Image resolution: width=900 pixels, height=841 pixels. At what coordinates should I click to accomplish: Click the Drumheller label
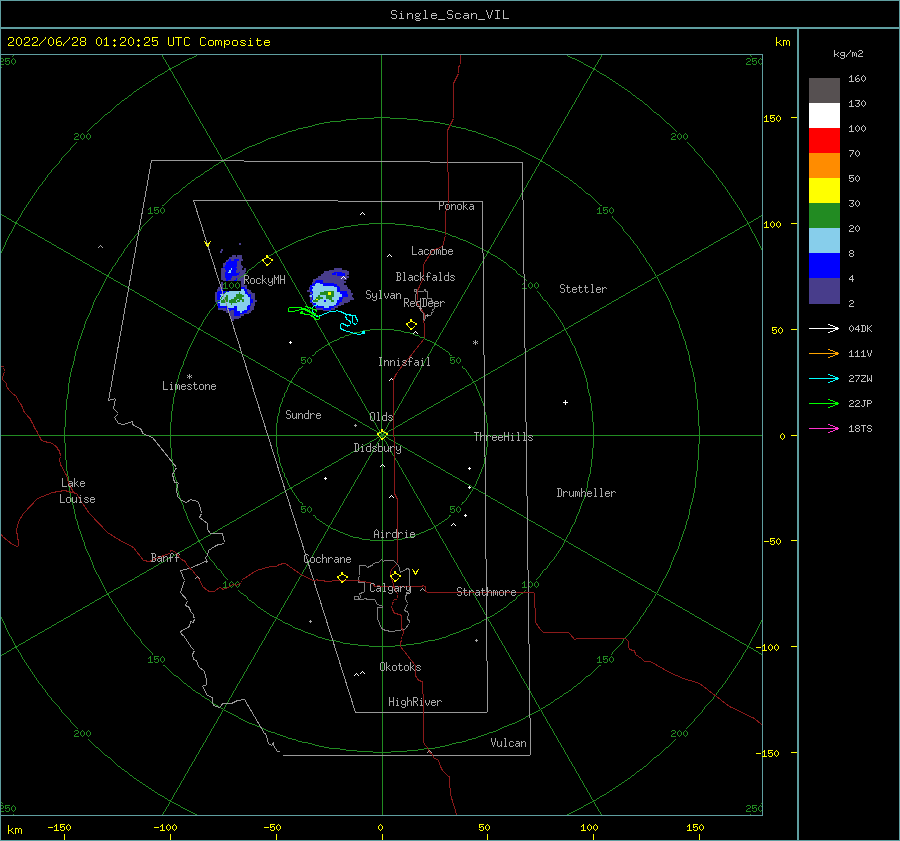click(x=585, y=493)
